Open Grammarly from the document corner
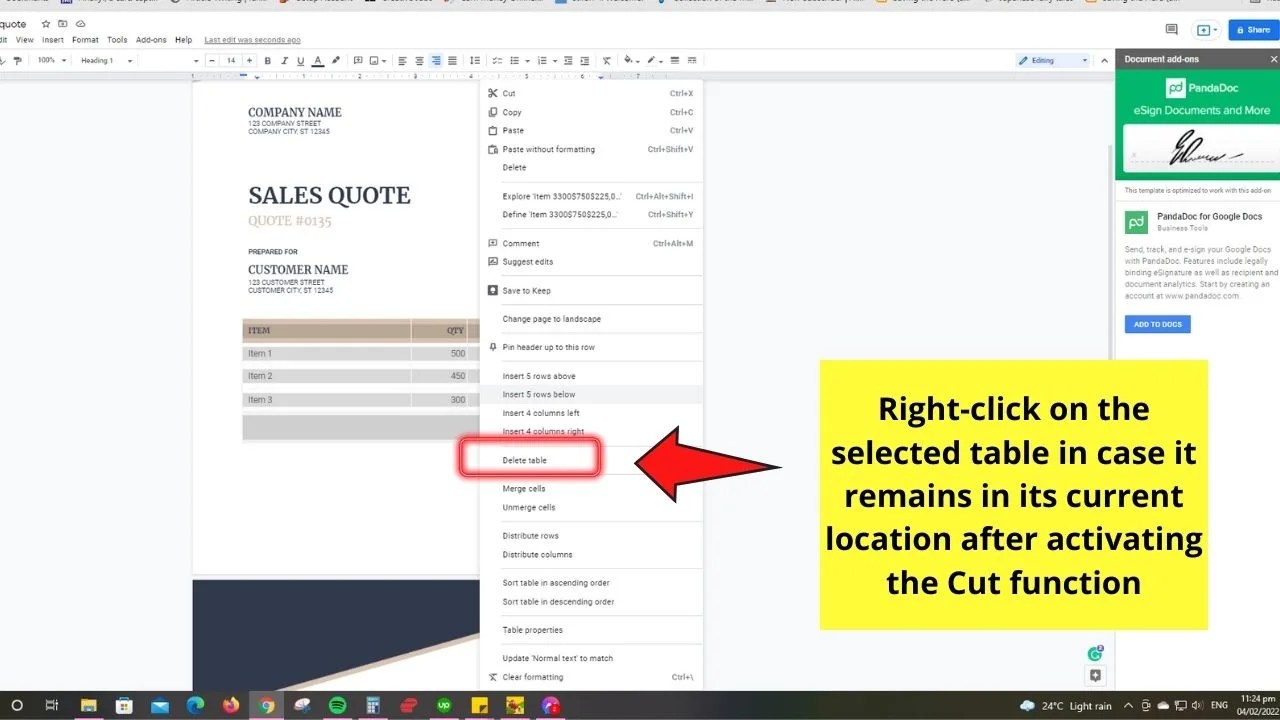Viewport: 1280px width, 720px height. 1094,652
